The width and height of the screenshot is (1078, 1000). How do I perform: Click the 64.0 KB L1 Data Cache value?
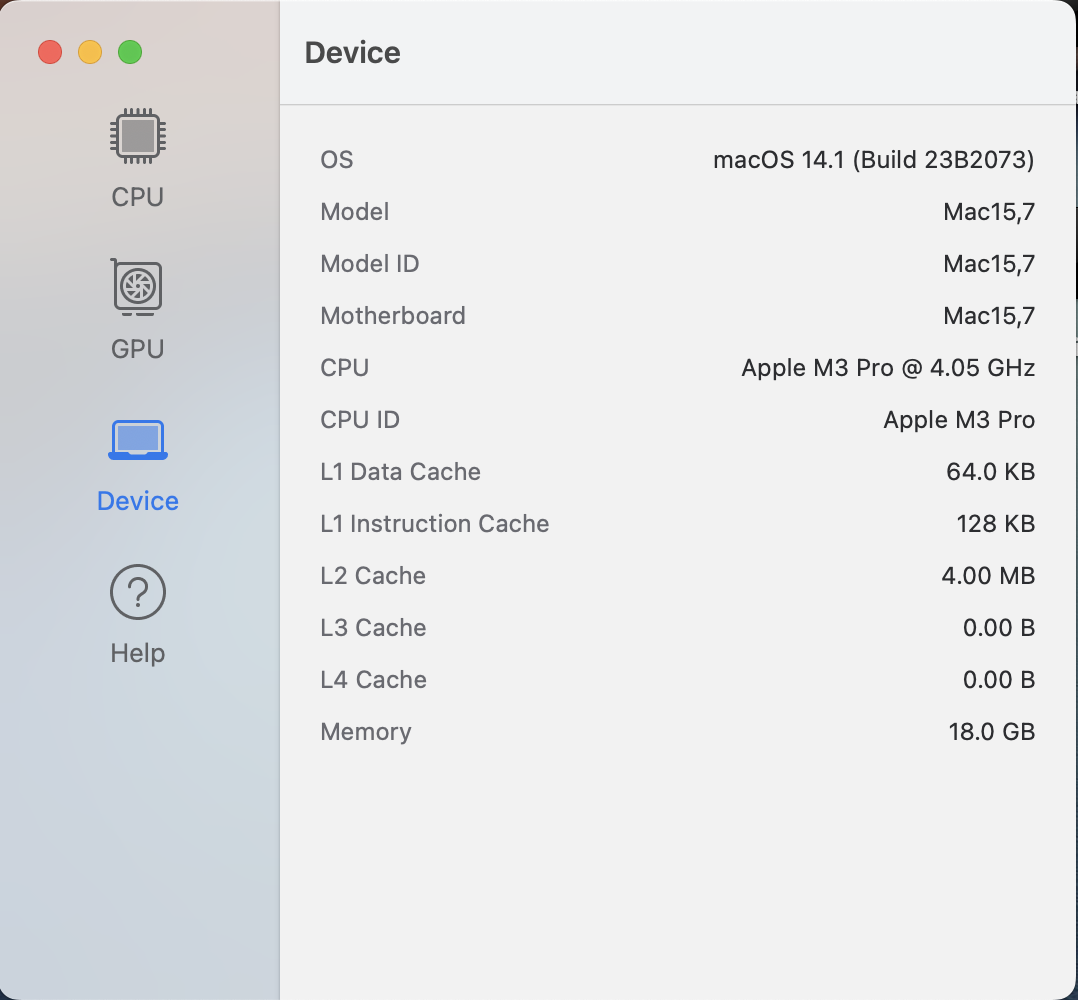pos(989,472)
